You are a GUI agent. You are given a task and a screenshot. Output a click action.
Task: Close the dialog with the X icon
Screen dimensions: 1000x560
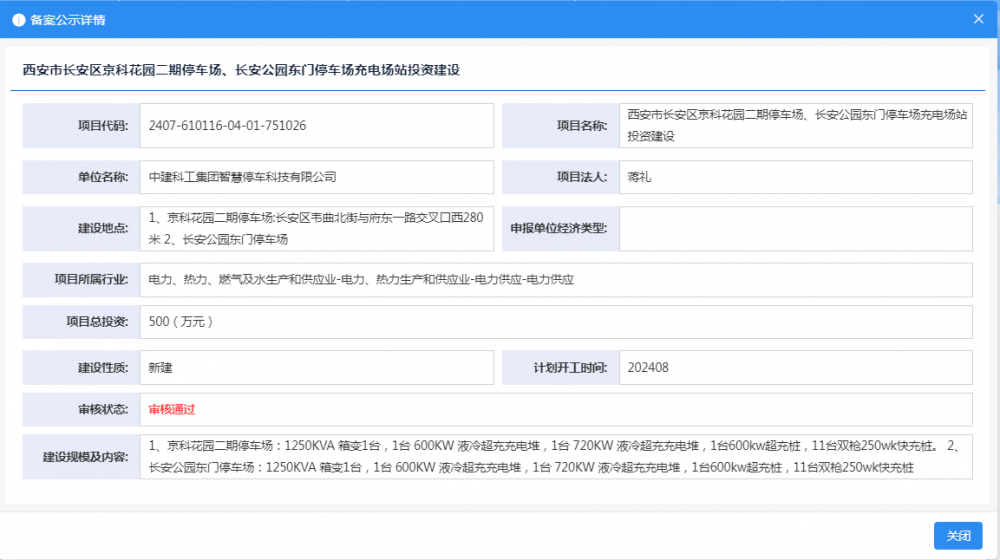(978, 19)
